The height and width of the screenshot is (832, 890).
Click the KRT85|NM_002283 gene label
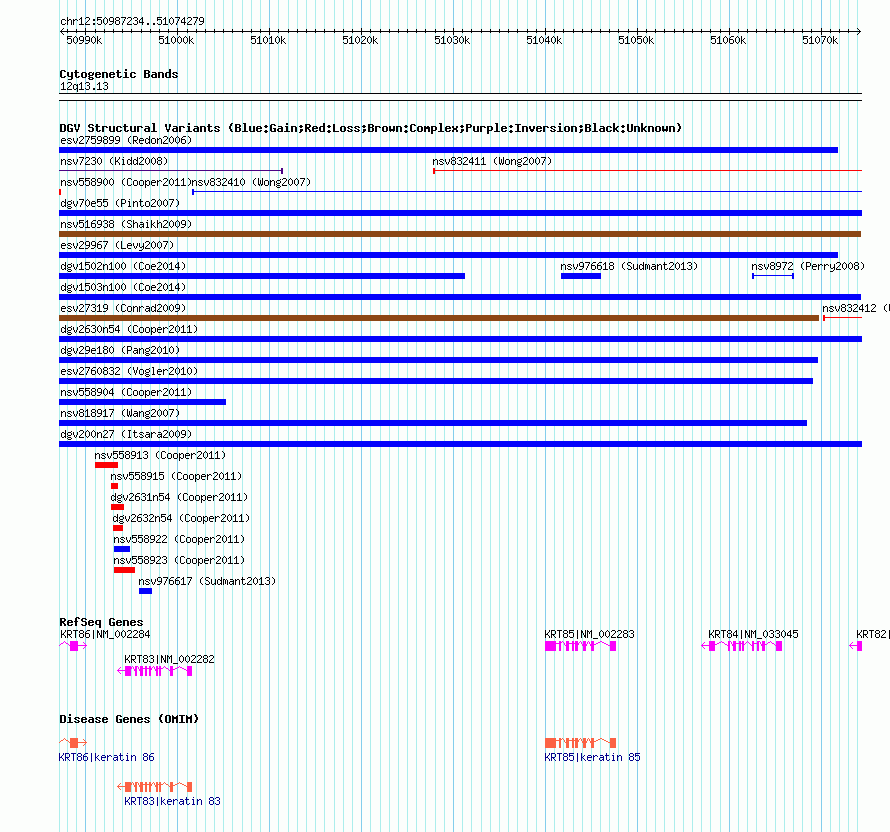point(589,634)
